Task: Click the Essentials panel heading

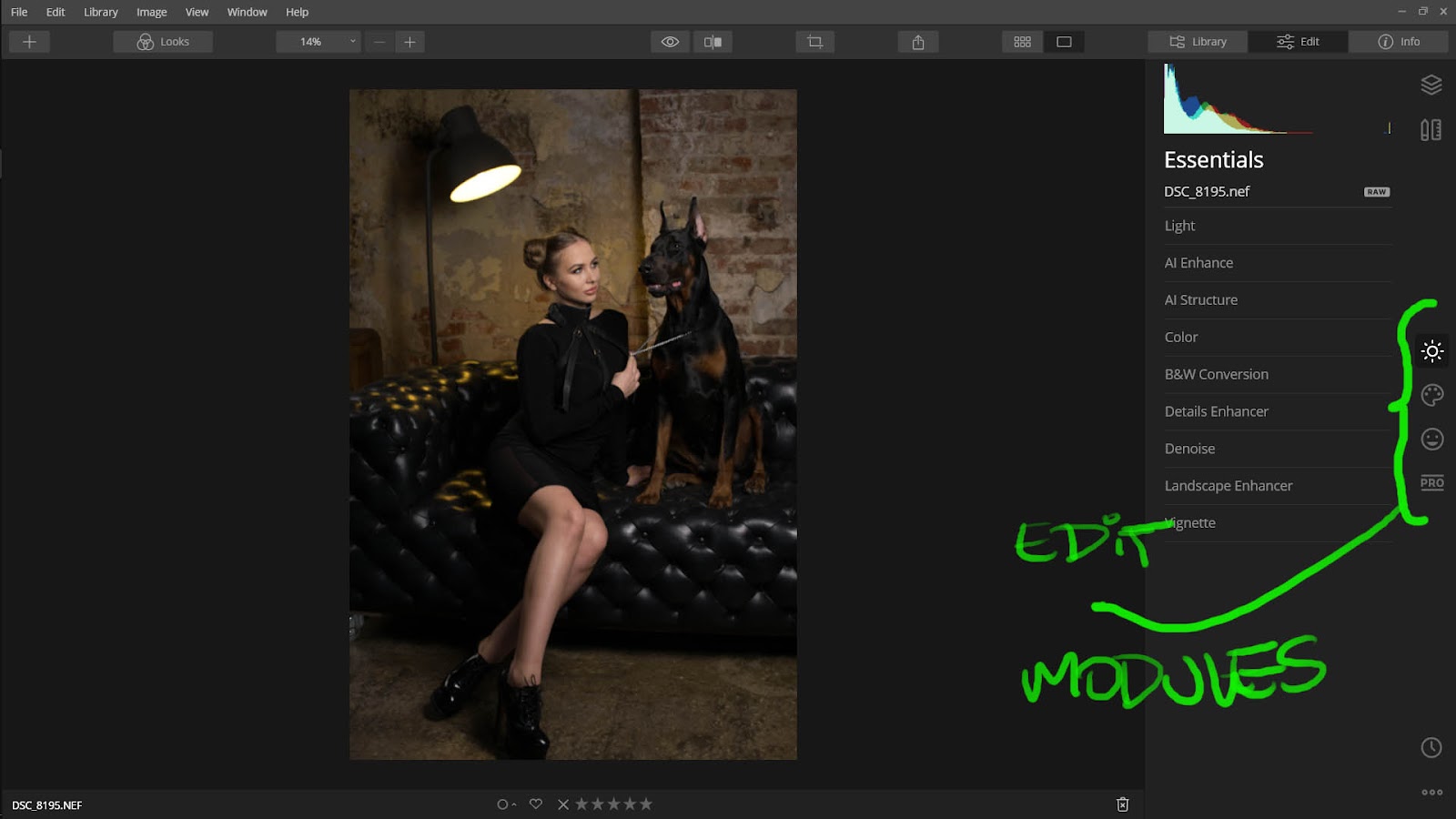Action: (1214, 159)
